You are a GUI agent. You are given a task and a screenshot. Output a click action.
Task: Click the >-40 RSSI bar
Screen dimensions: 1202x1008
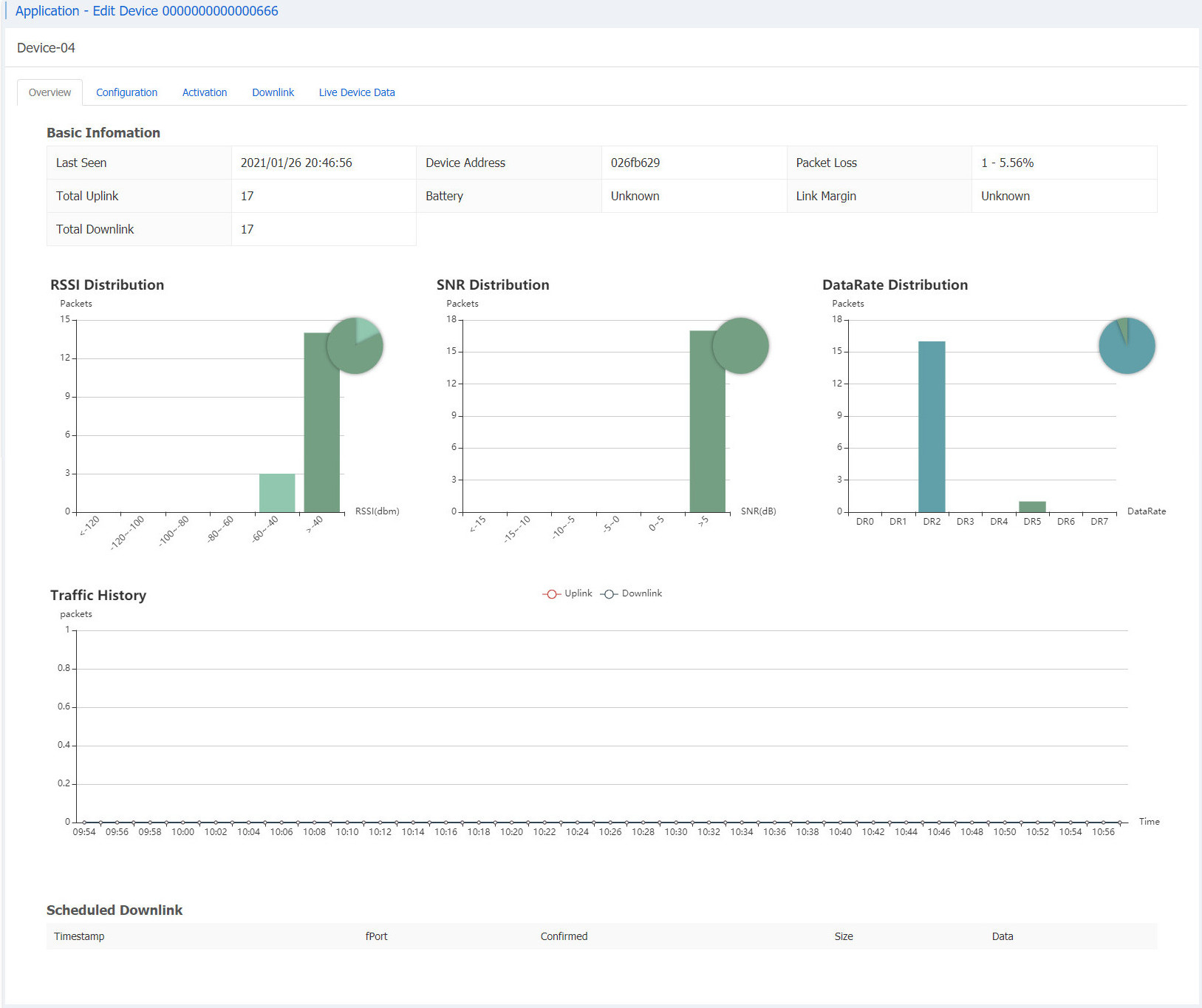(322, 422)
